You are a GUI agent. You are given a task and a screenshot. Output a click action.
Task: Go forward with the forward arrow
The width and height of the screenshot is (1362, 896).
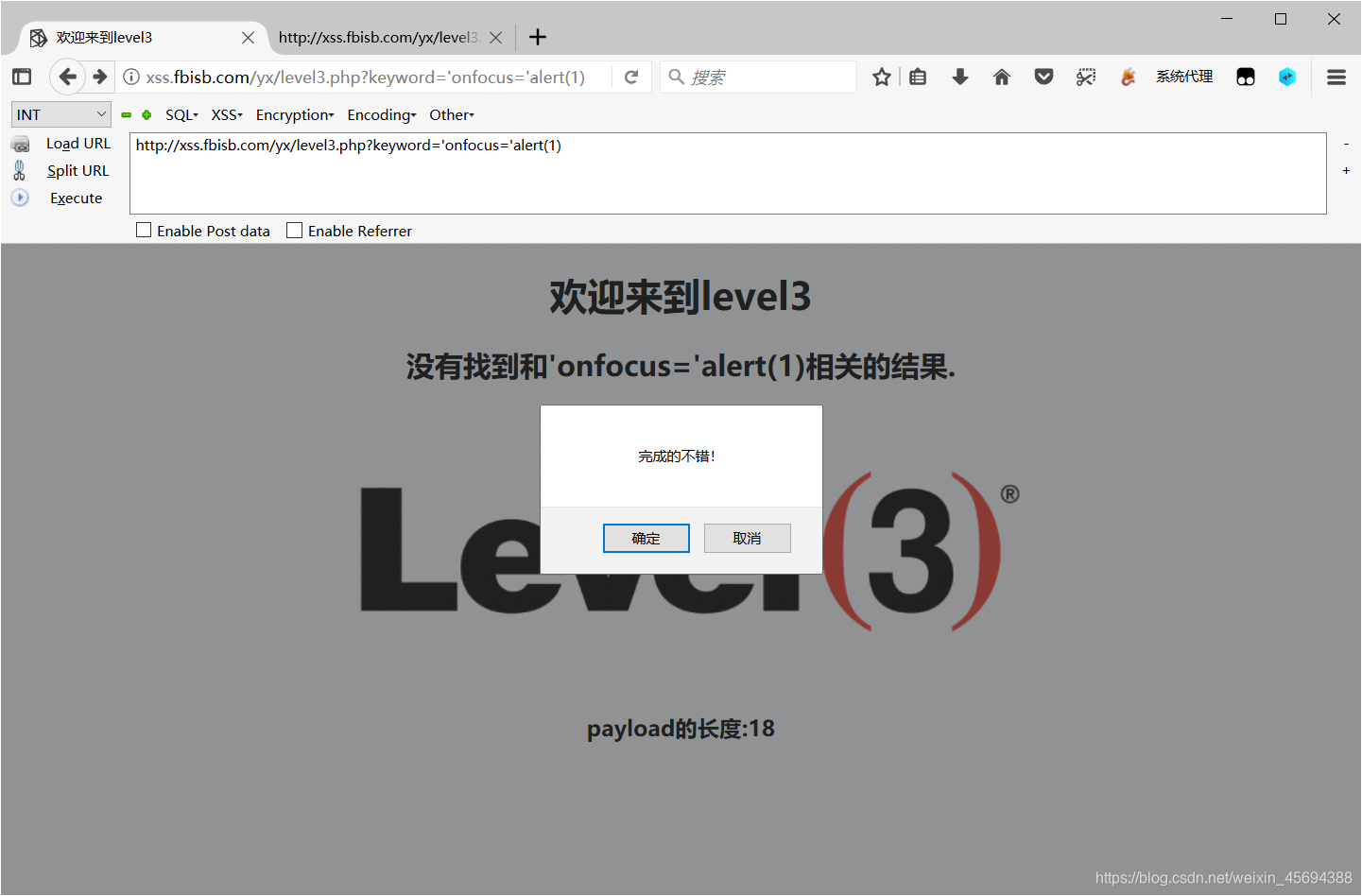[x=100, y=77]
